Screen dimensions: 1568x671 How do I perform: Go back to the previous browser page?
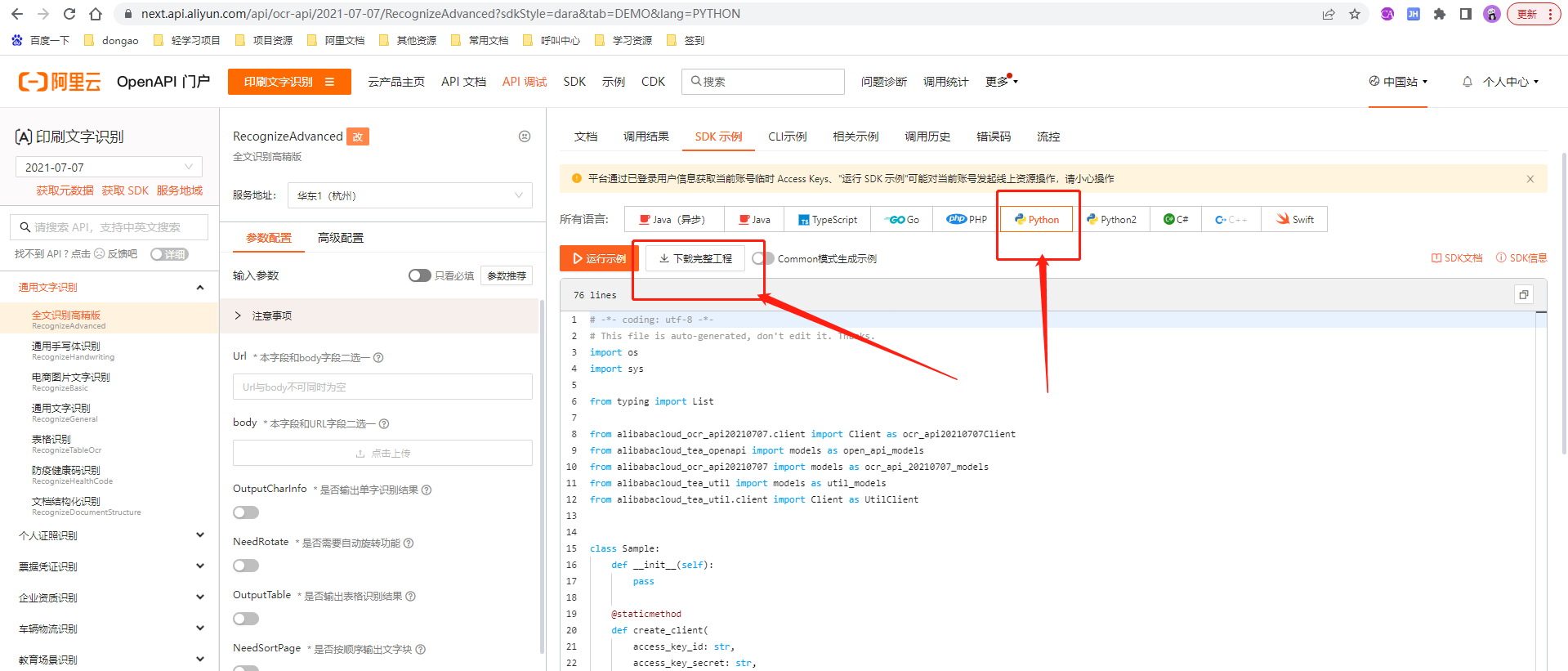pyautogui.click(x=17, y=14)
